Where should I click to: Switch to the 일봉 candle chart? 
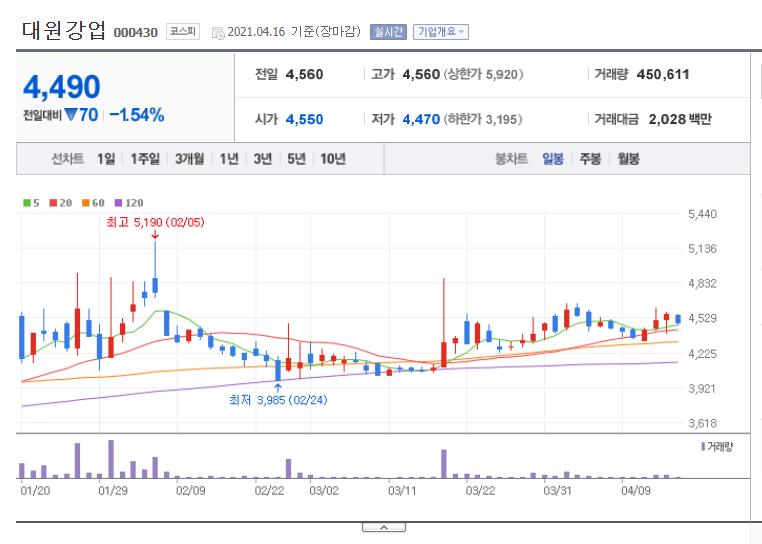553,158
